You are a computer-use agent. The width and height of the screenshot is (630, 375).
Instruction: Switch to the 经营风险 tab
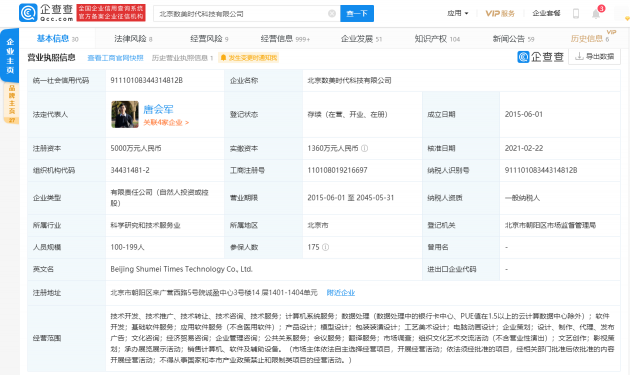[x=209, y=39]
